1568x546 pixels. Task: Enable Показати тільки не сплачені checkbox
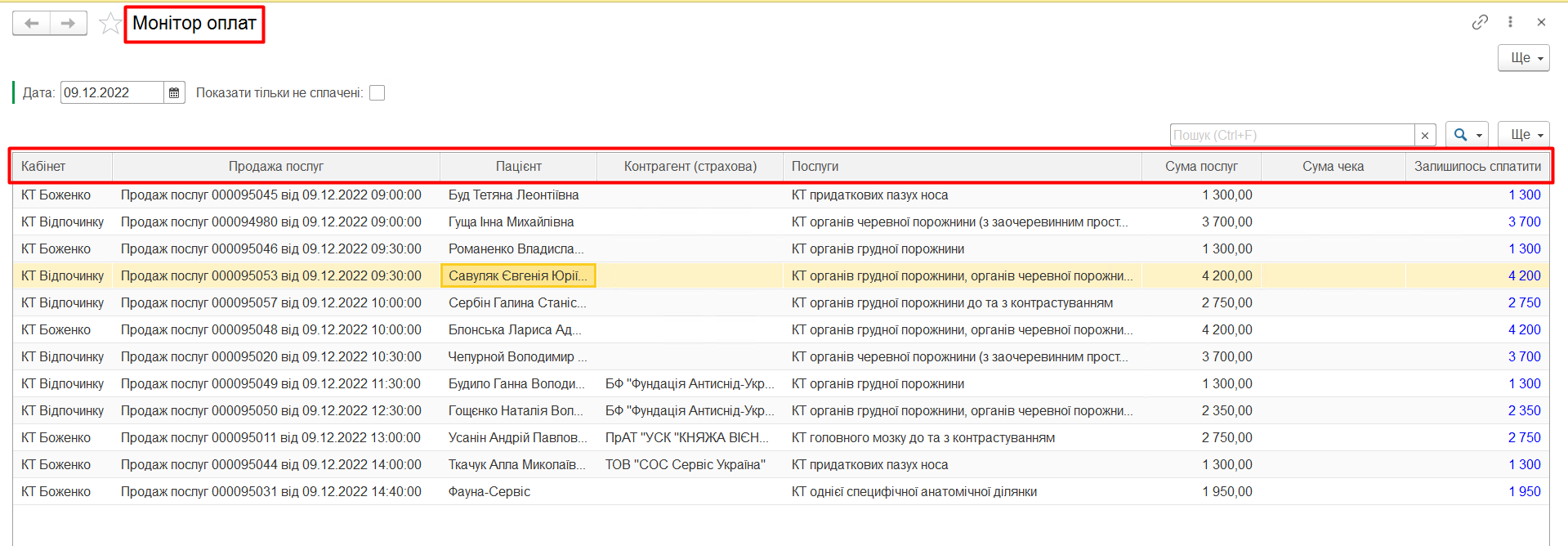(377, 93)
